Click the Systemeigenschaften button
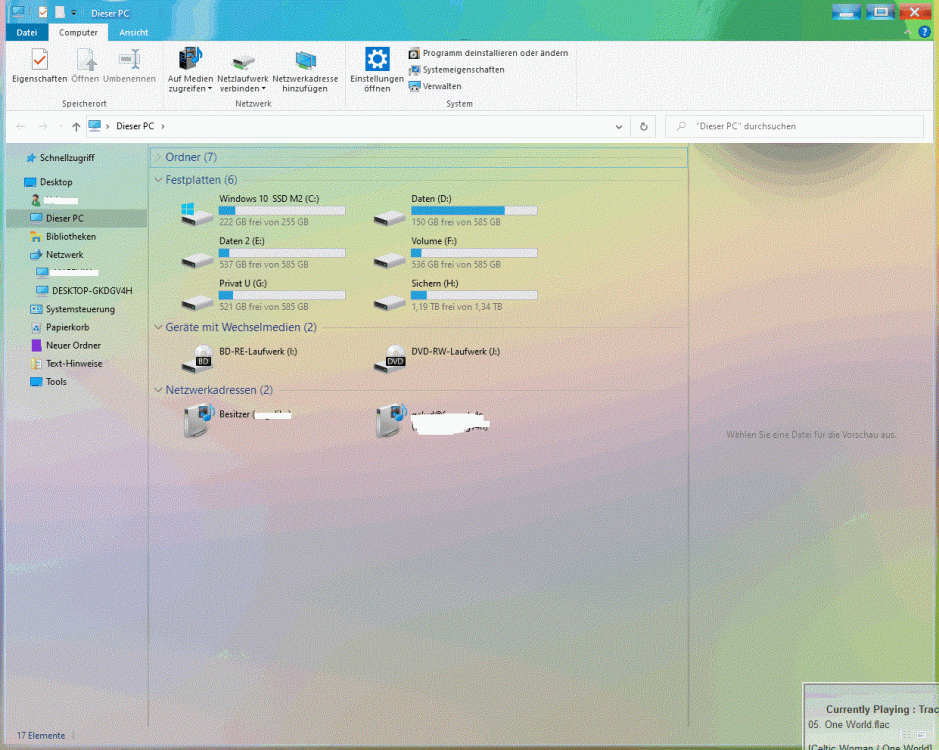939x750 pixels. pos(463,70)
